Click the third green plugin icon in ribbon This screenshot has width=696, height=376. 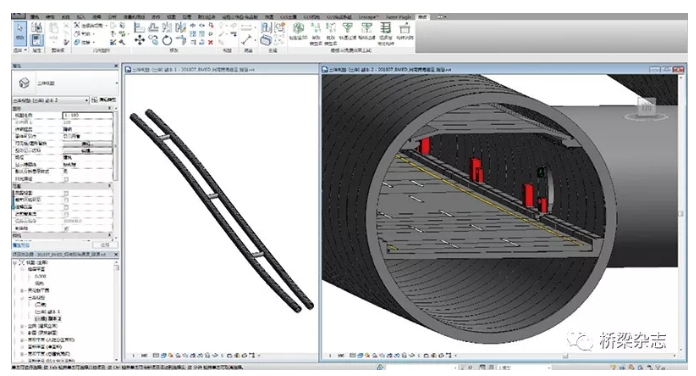click(x=331, y=29)
